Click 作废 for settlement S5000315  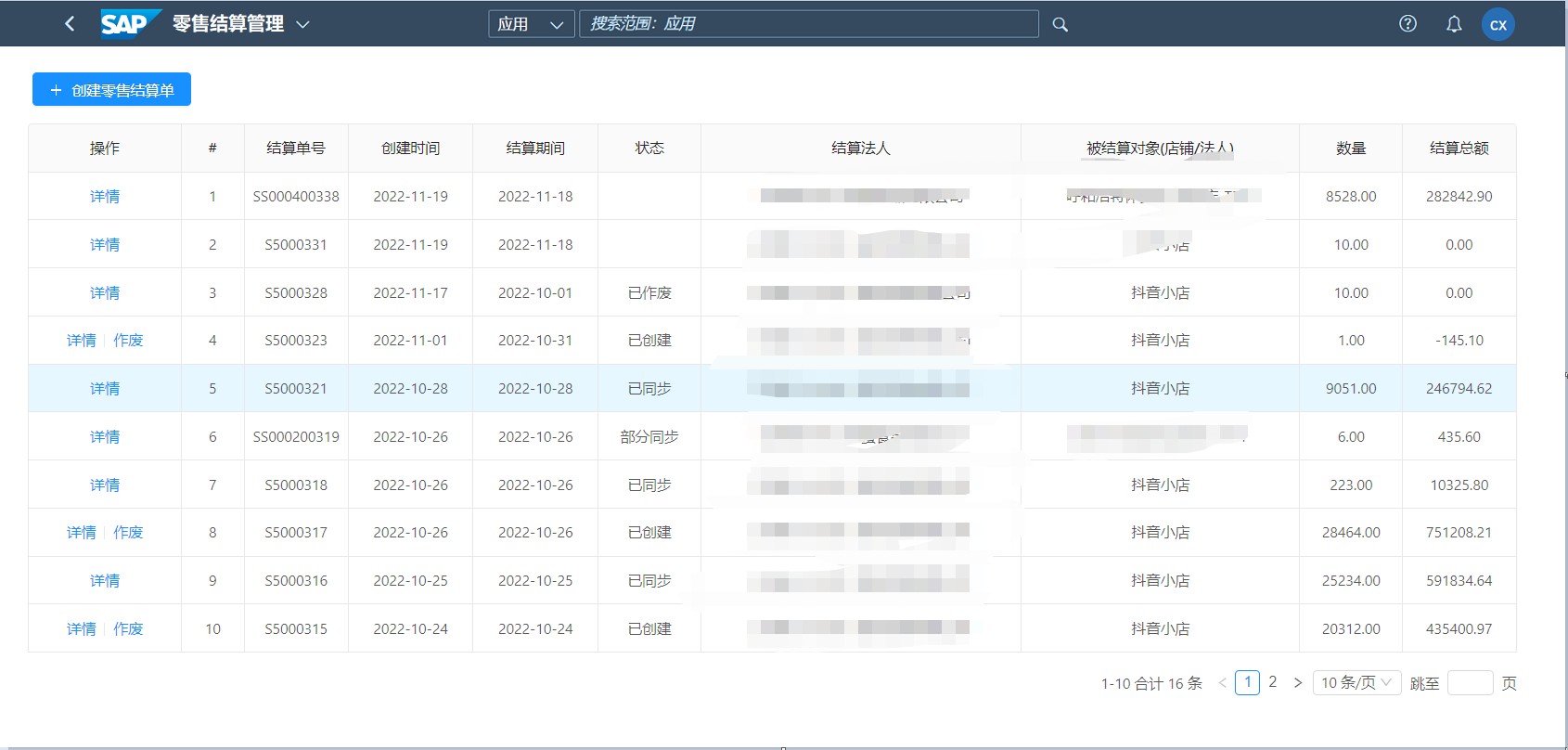coord(128,629)
